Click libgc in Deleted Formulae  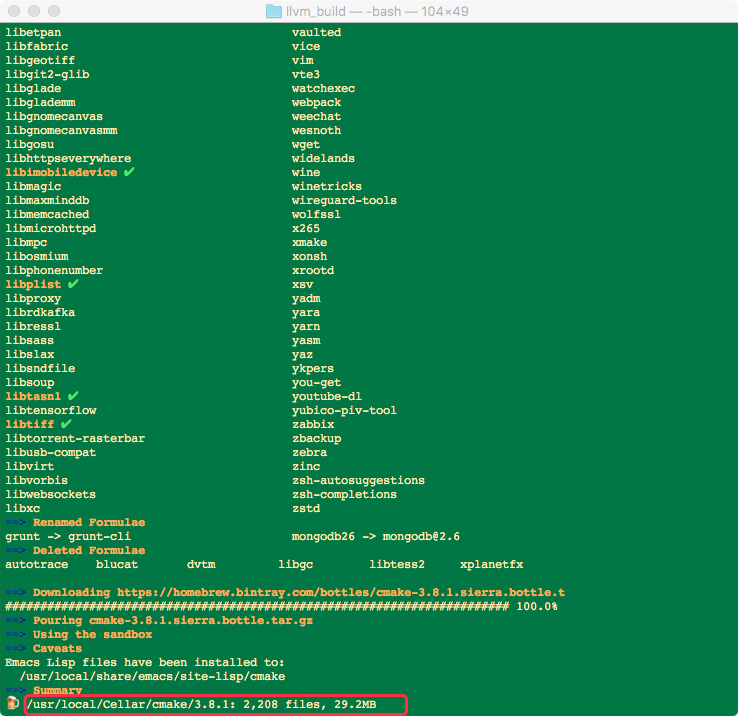296,564
